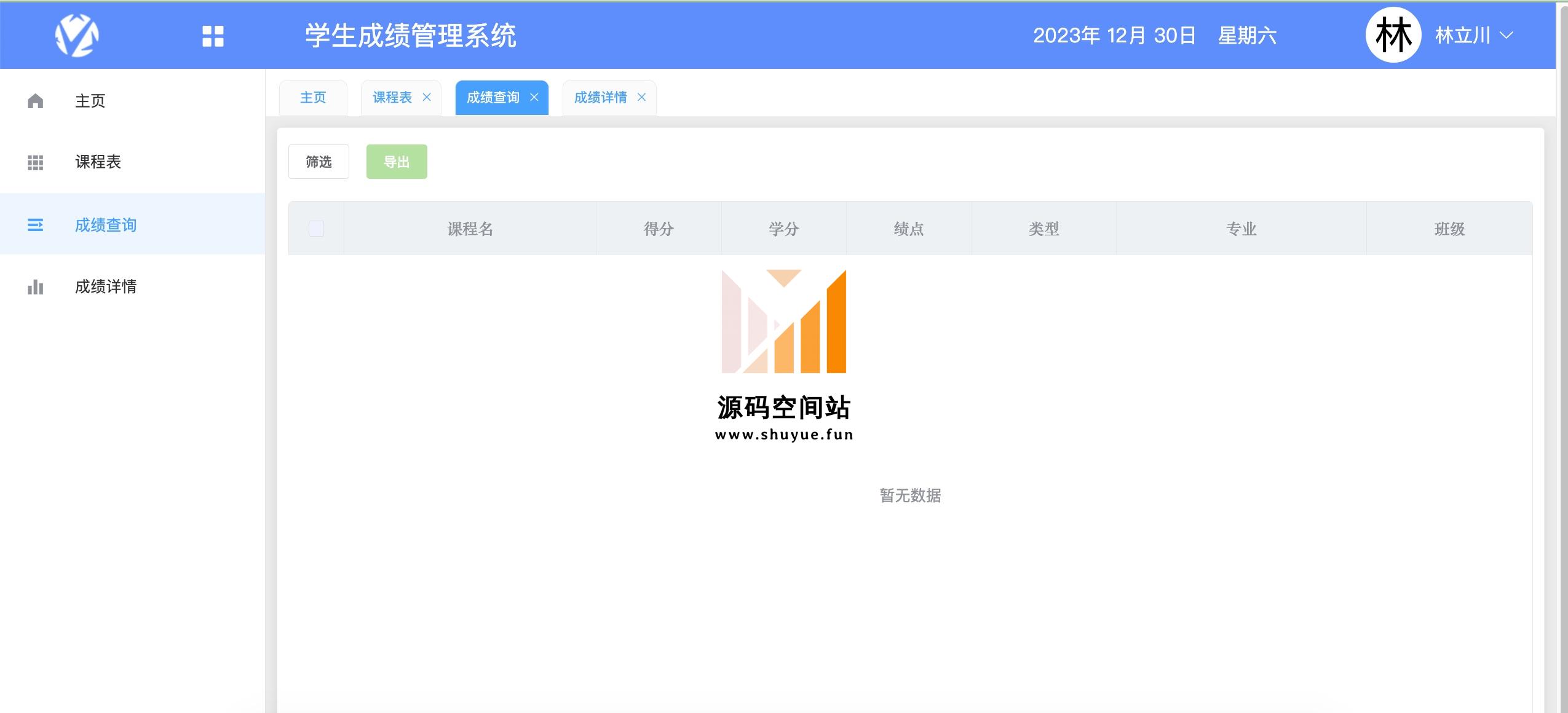Click the 暂无数据 empty-table message
The width and height of the screenshot is (1568, 713).
[910, 495]
